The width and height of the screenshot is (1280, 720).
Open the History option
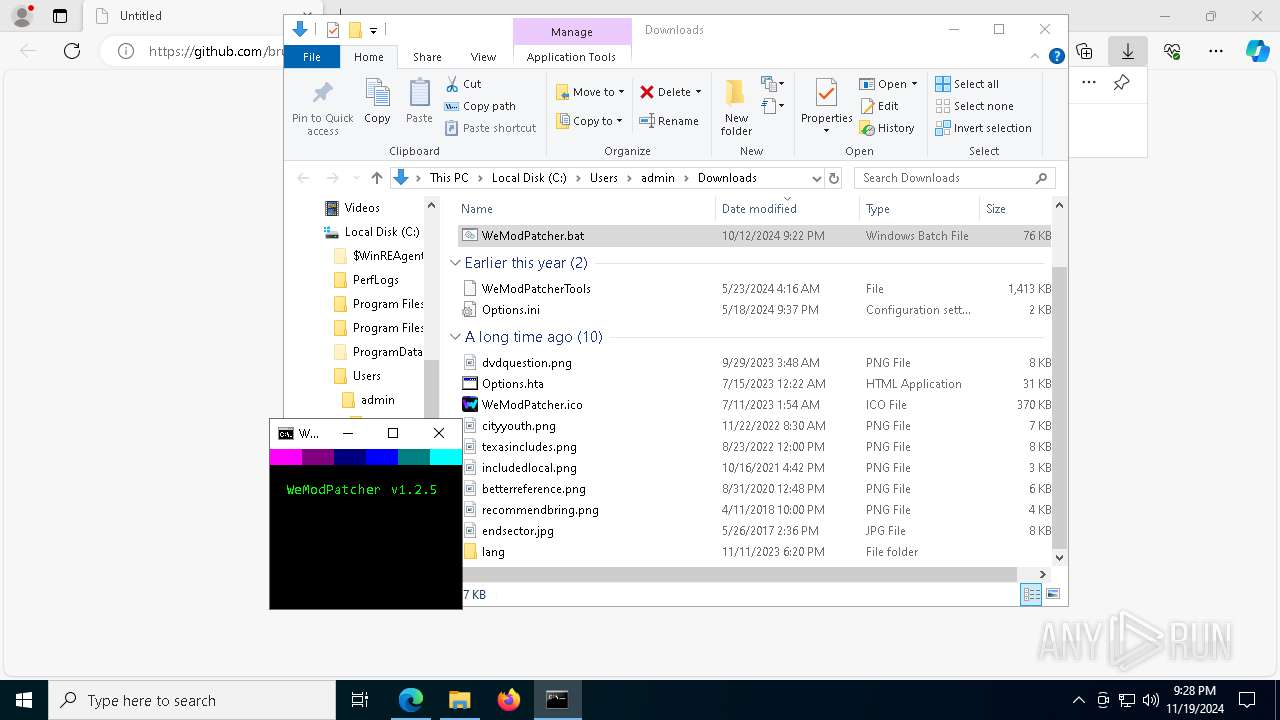pos(887,128)
